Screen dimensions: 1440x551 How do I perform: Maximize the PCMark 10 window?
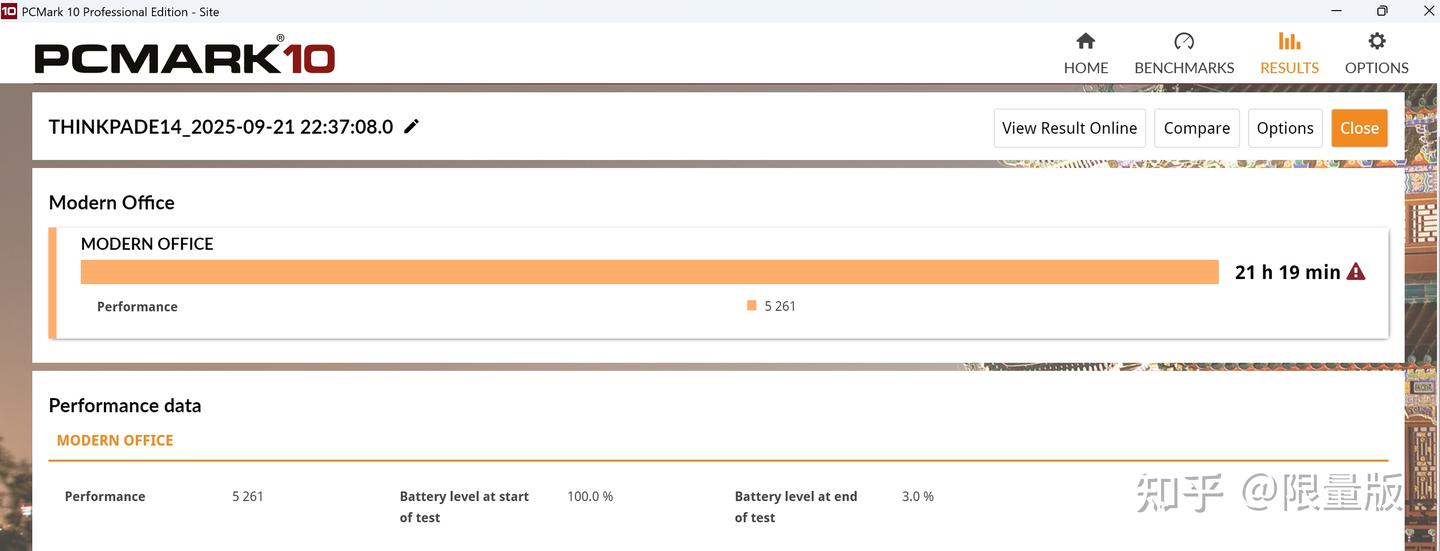tap(1382, 11)
